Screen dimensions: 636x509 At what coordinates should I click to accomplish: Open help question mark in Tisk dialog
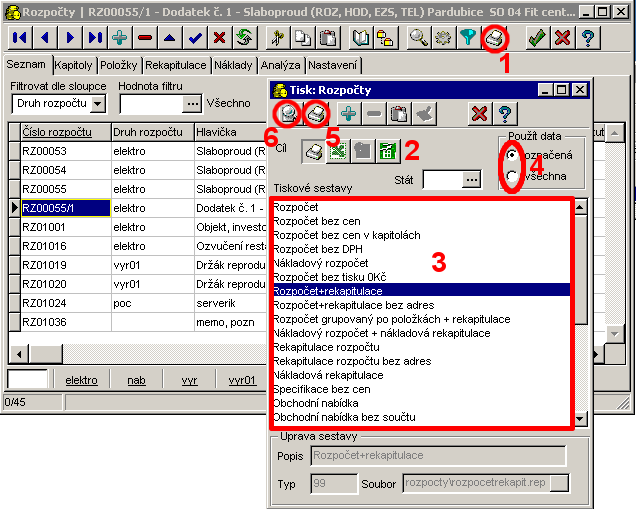504,114
